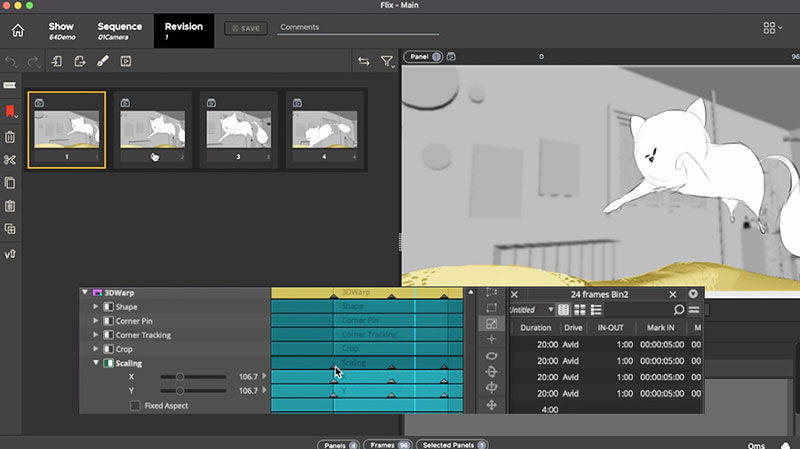Click the arrow after the Y value
The width and height of the screenshot is (800, 449).
point(264,390)
